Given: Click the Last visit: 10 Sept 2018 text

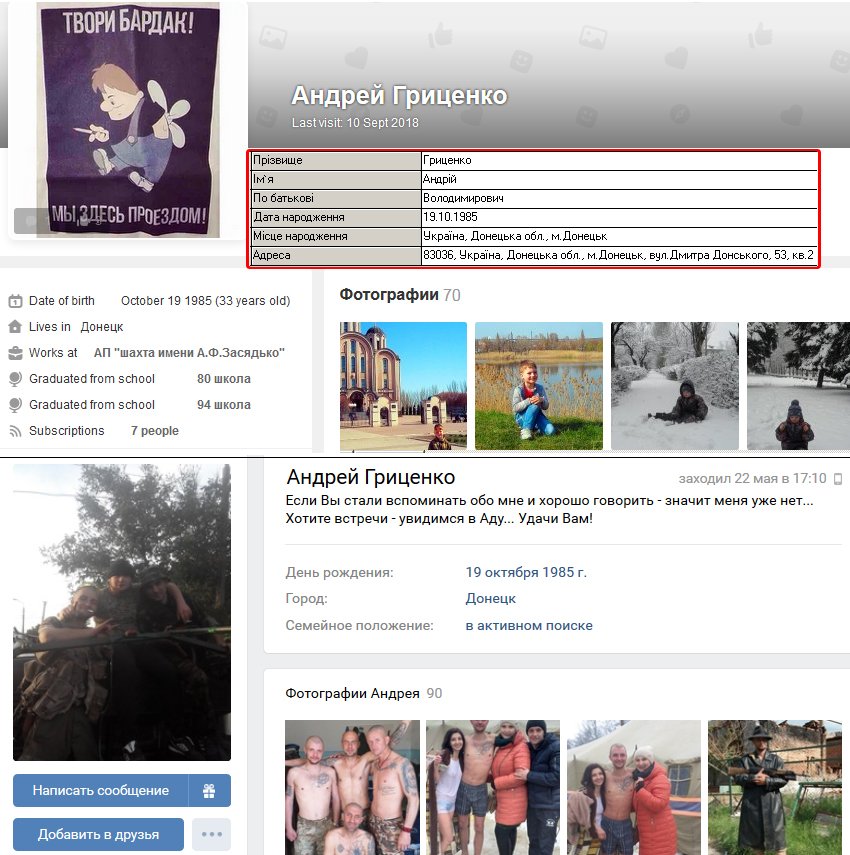Looking at the screenshot, I should coord(355,123).
